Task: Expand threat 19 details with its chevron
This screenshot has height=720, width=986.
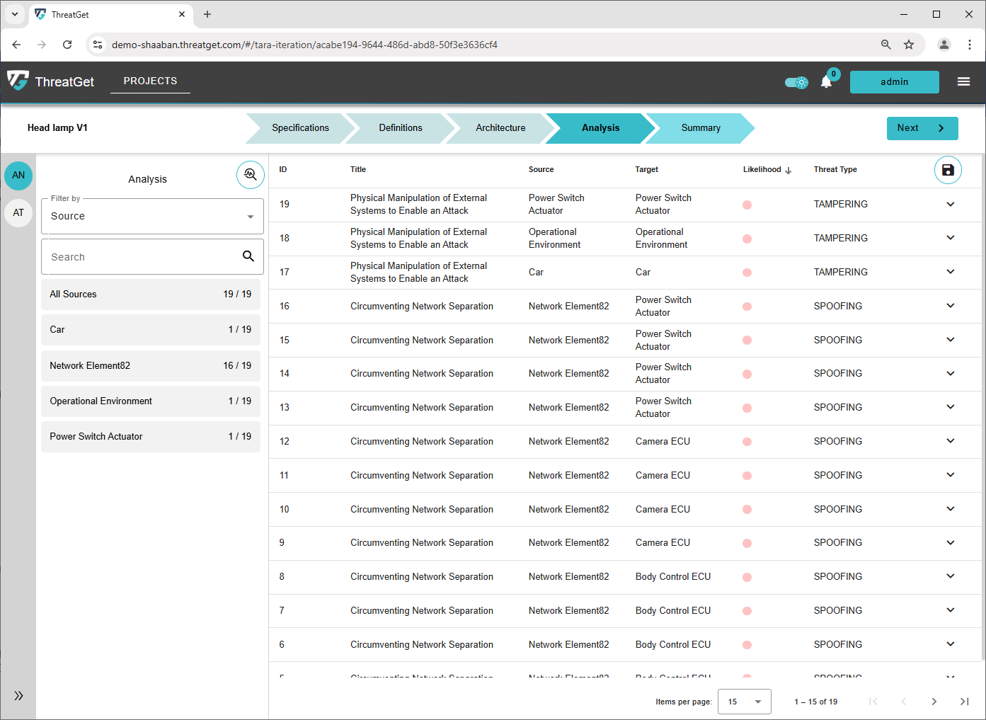Action: (949, 204)
